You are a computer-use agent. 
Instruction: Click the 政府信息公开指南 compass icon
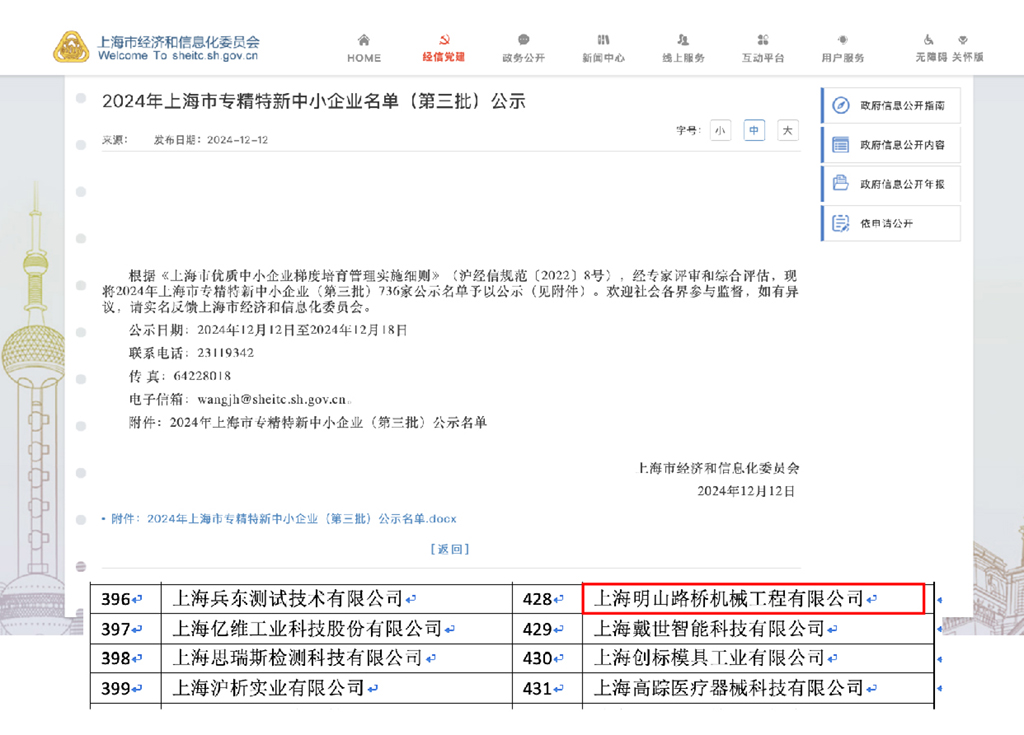click(838, 105)
